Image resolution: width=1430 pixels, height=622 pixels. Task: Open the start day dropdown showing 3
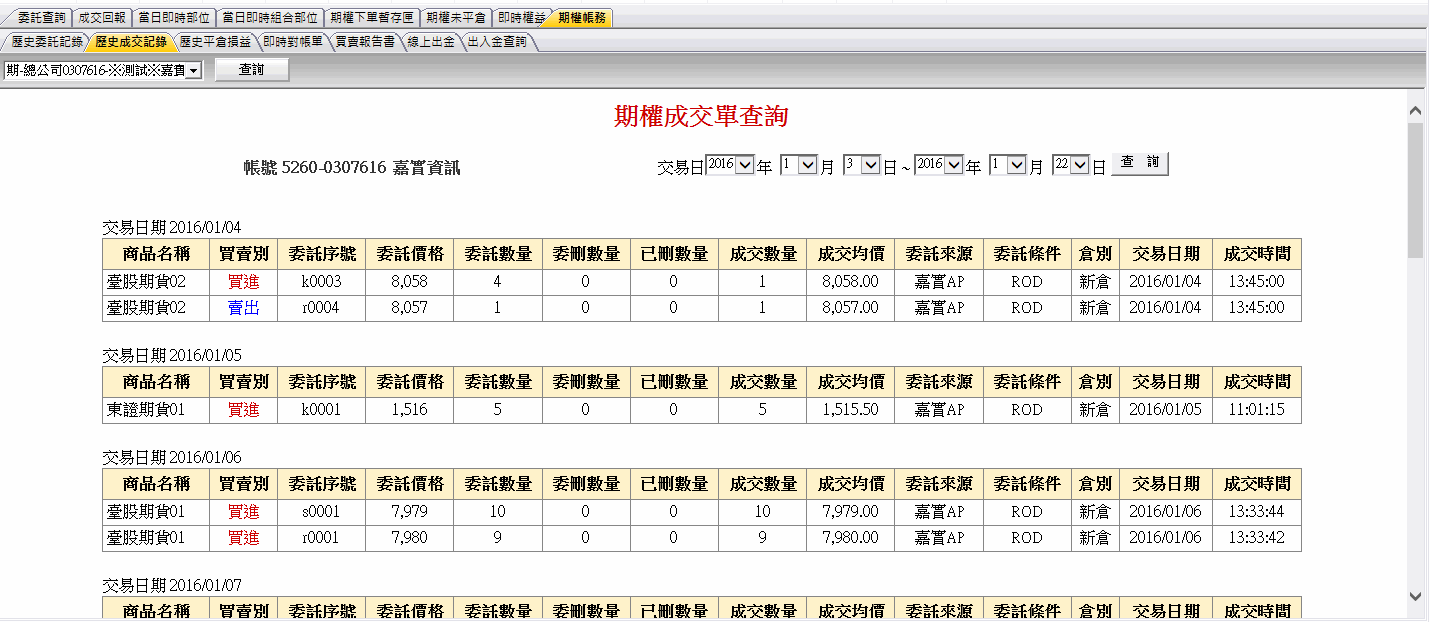click(x=870, y=166)
